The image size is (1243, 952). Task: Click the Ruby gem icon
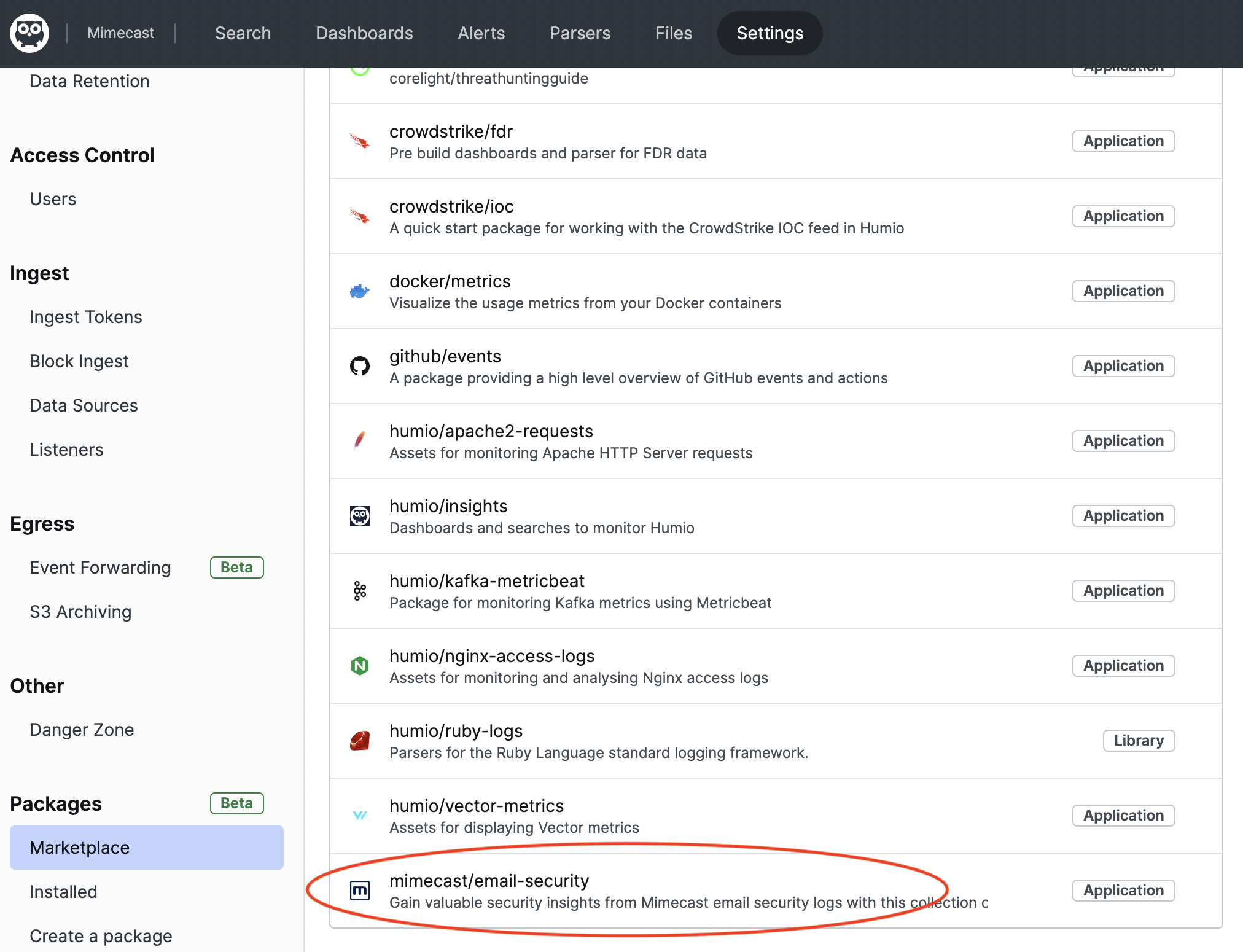[360, 741]
